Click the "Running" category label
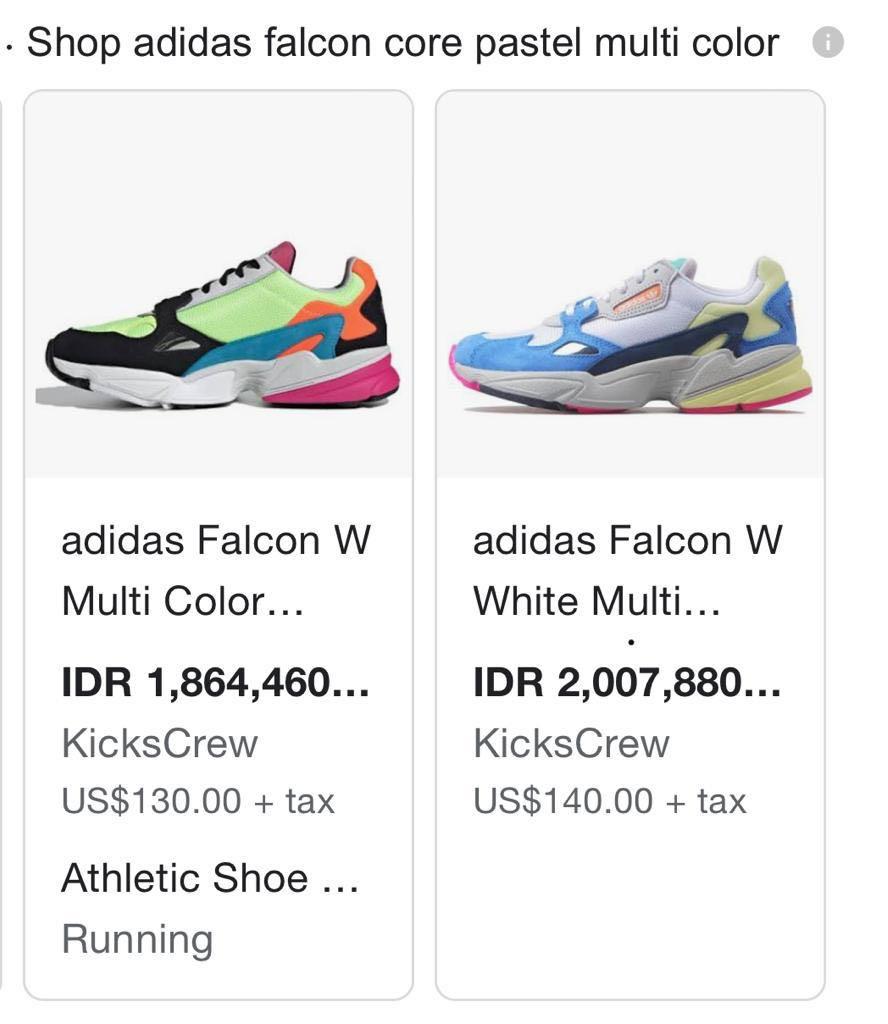Image resolution: width=888 pixels, height=1024 pixels. point(137,940)
